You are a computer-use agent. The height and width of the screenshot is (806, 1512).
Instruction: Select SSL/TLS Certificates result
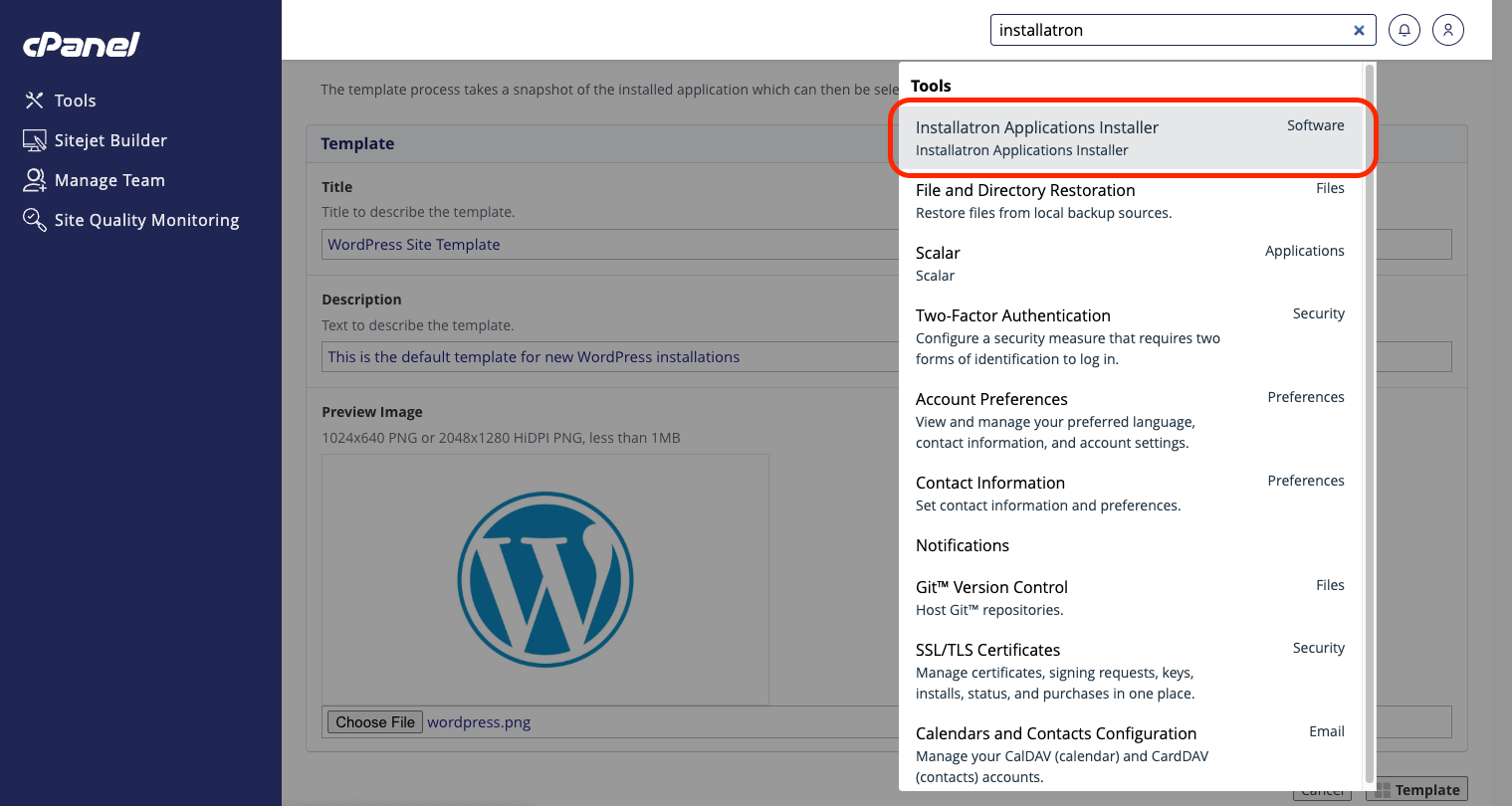pos(1131,671)
